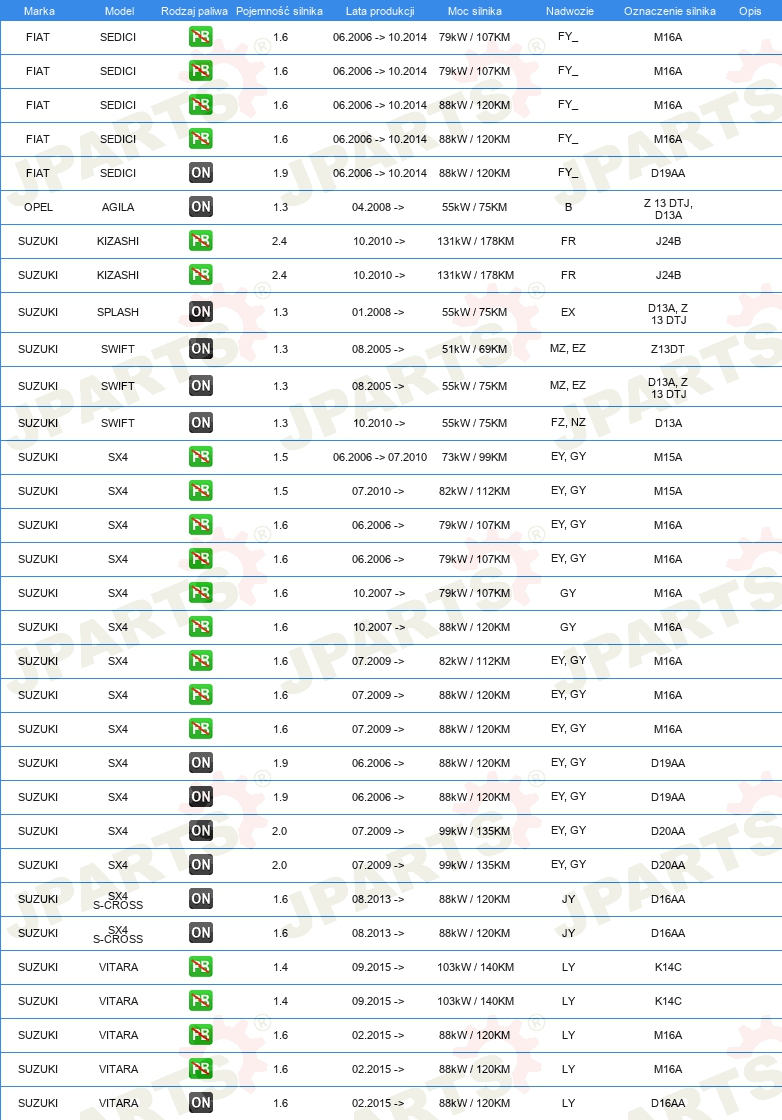Click the 73kW / 99KM power cell
The image size is (782, 1120).
474,457
